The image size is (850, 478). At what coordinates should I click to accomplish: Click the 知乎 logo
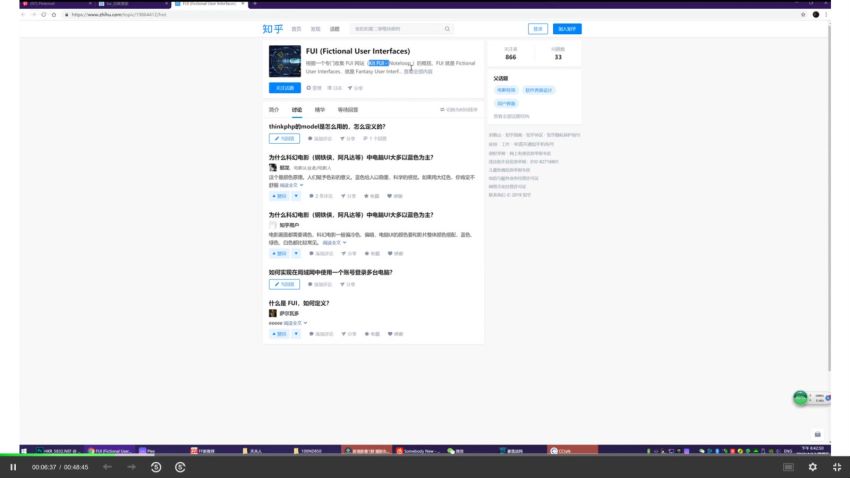tap(273, 29)
